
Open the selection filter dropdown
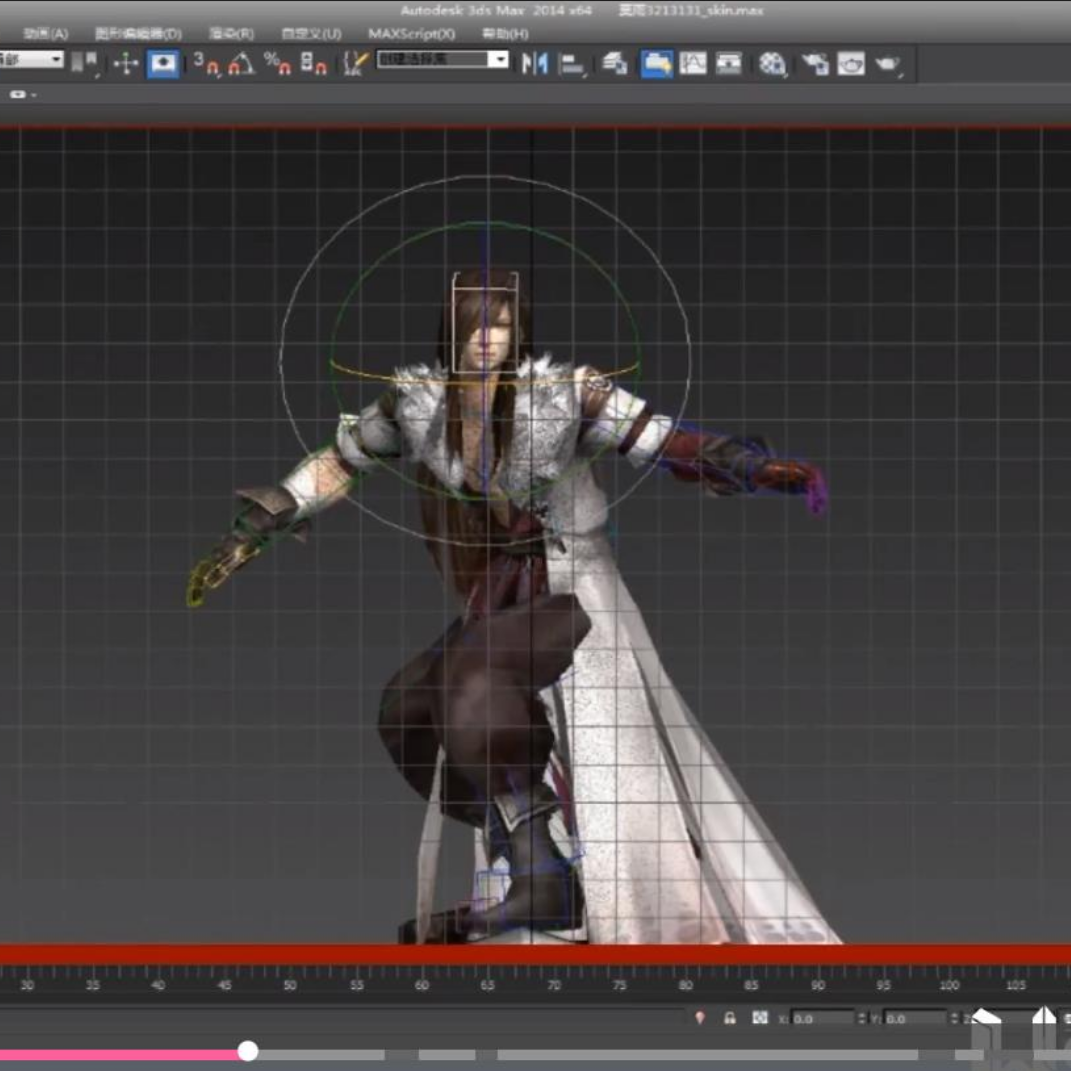tap(55, 60)
